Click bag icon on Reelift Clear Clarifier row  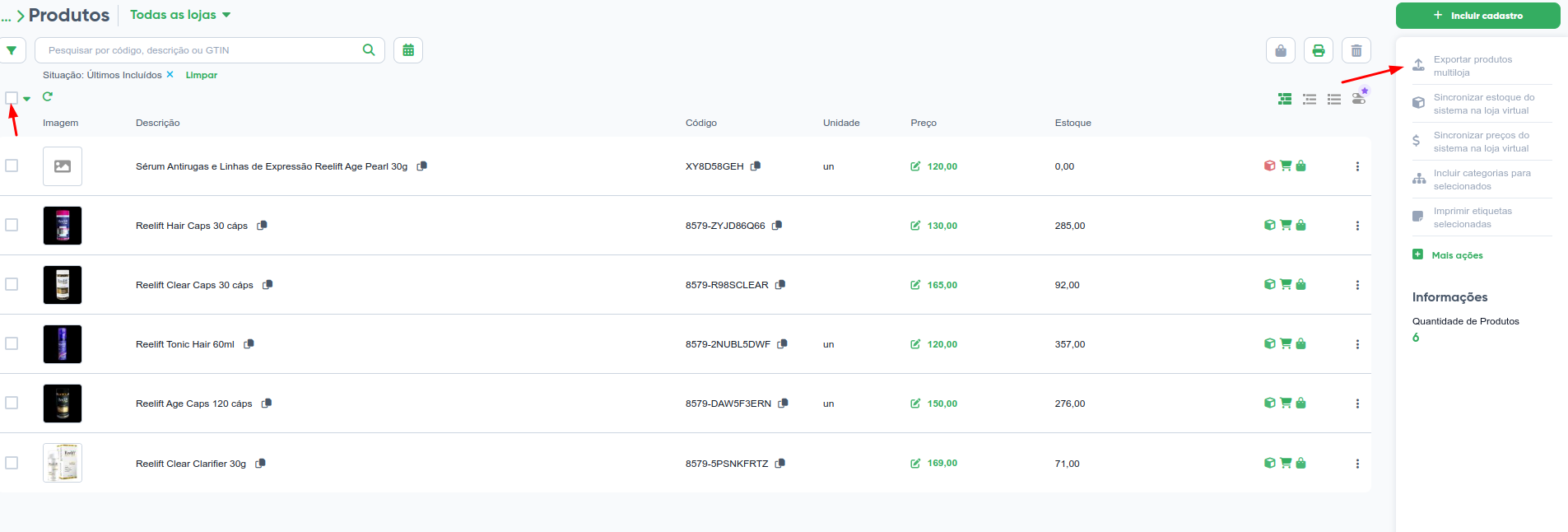(1301, 463)
